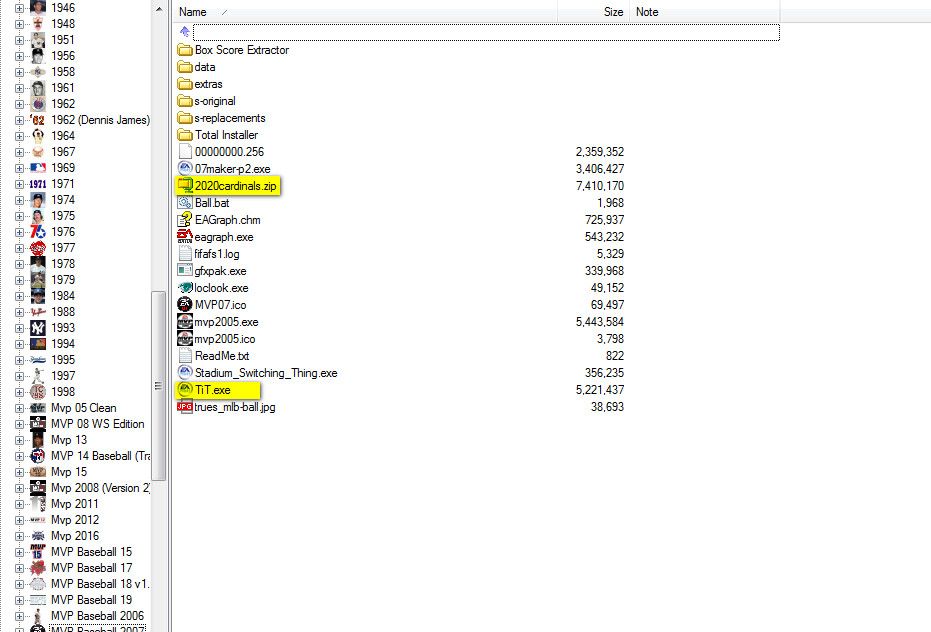Image resolution: width=931 pixels, height=632 pixels.
Task: Click the size value 38,693
Action: (x=607, y=407)
